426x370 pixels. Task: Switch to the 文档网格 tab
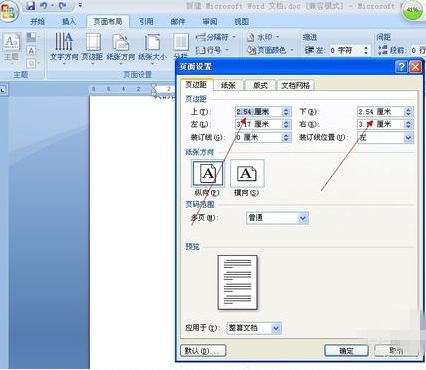coord(295,85)
